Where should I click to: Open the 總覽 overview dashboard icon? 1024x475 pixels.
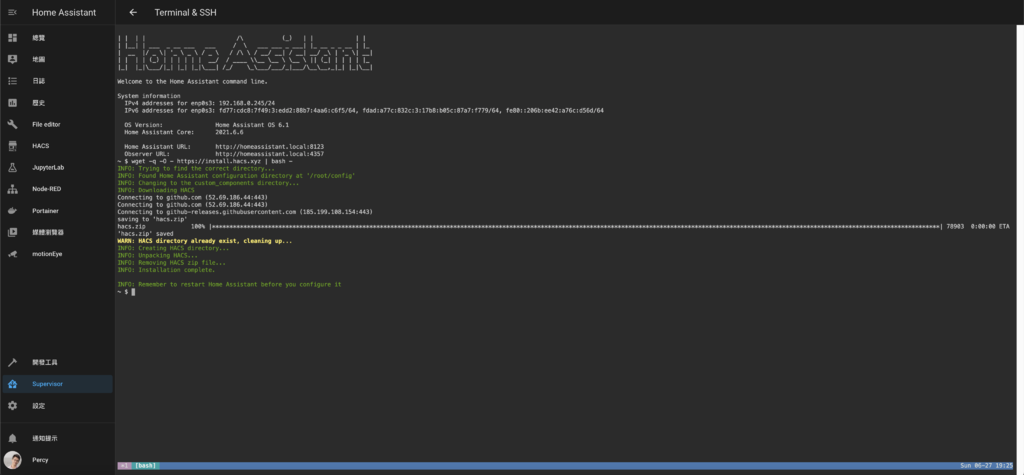pos(12,38)
